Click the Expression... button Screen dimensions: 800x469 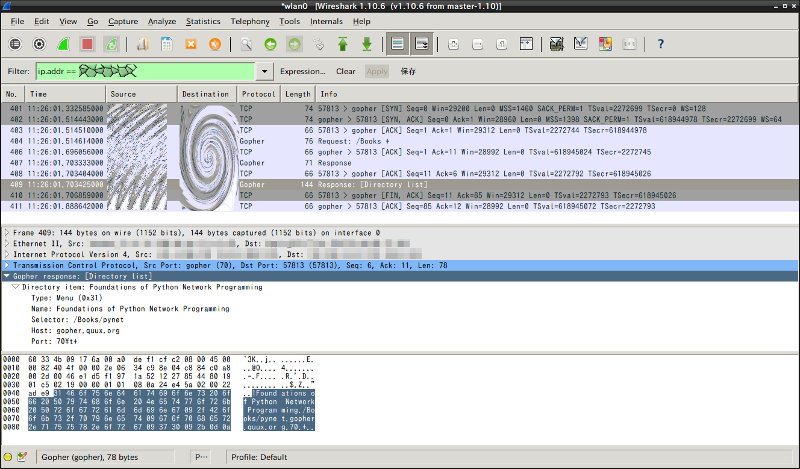pyautogui.click(x=303, y=71)
